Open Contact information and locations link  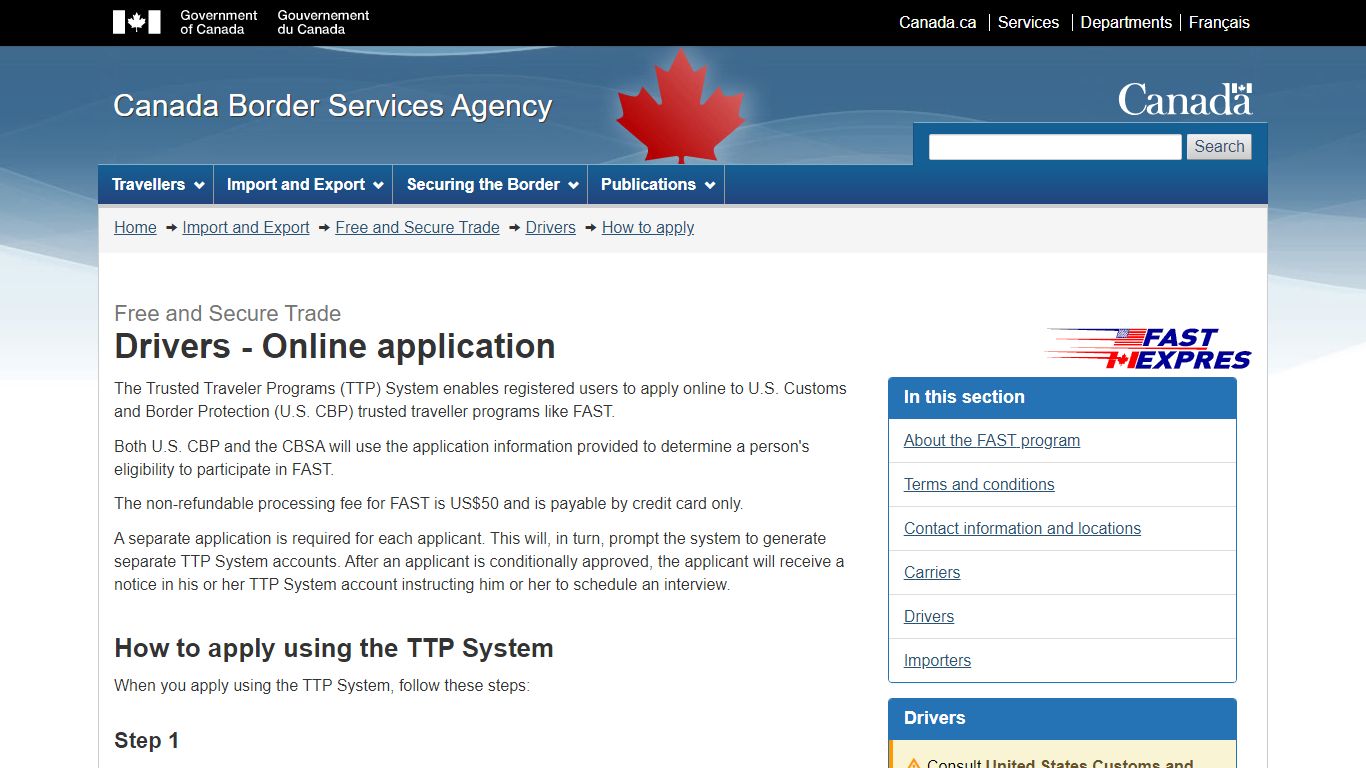click(1022, 529)
